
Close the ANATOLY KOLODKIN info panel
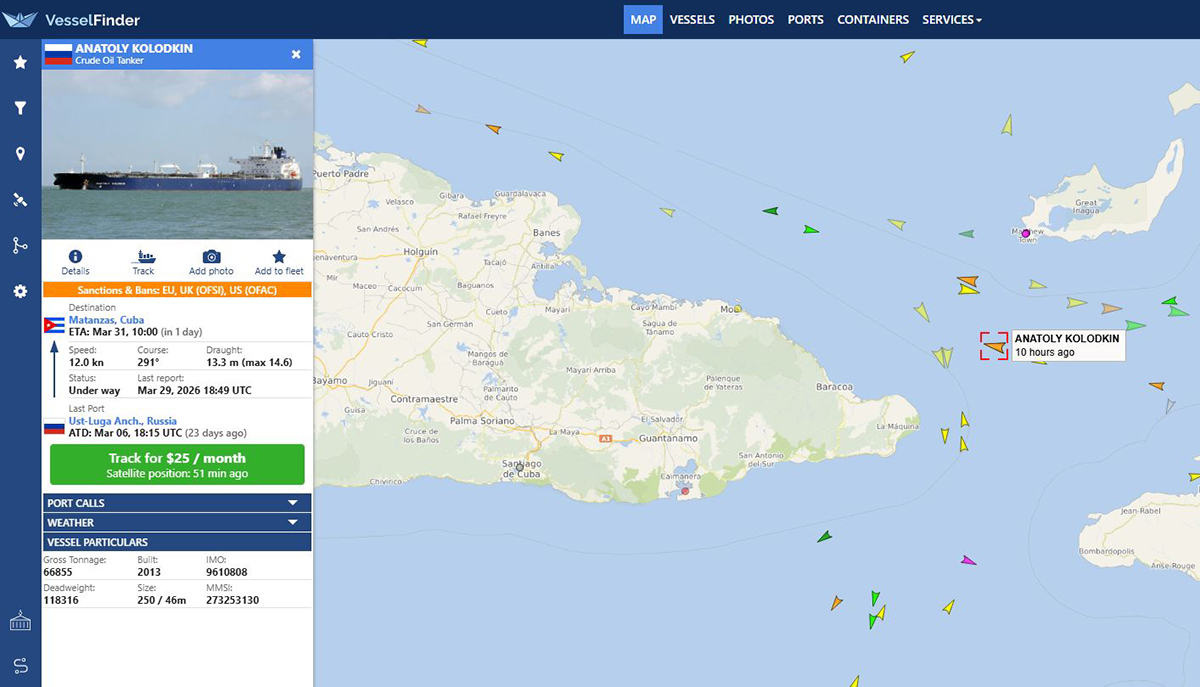[x=296, y=54]
